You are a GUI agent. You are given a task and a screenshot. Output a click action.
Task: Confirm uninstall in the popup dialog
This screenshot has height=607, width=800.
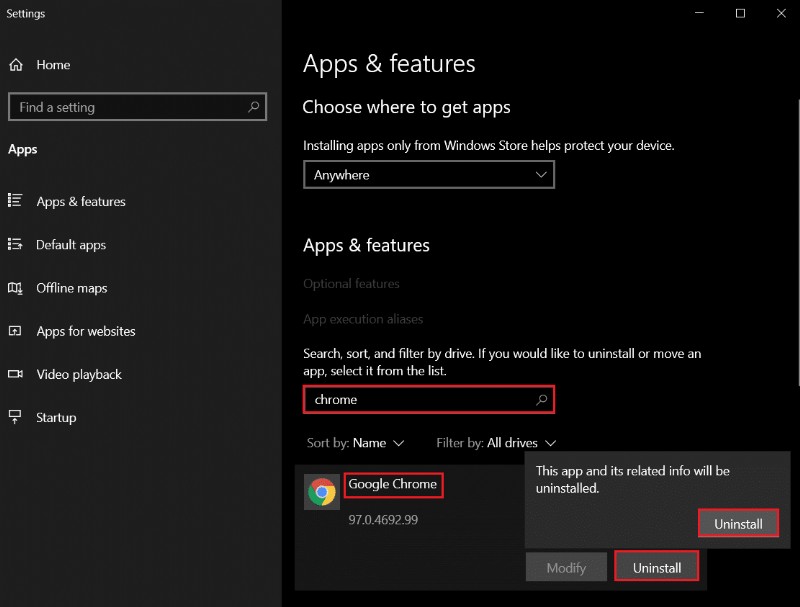[738, 523]
